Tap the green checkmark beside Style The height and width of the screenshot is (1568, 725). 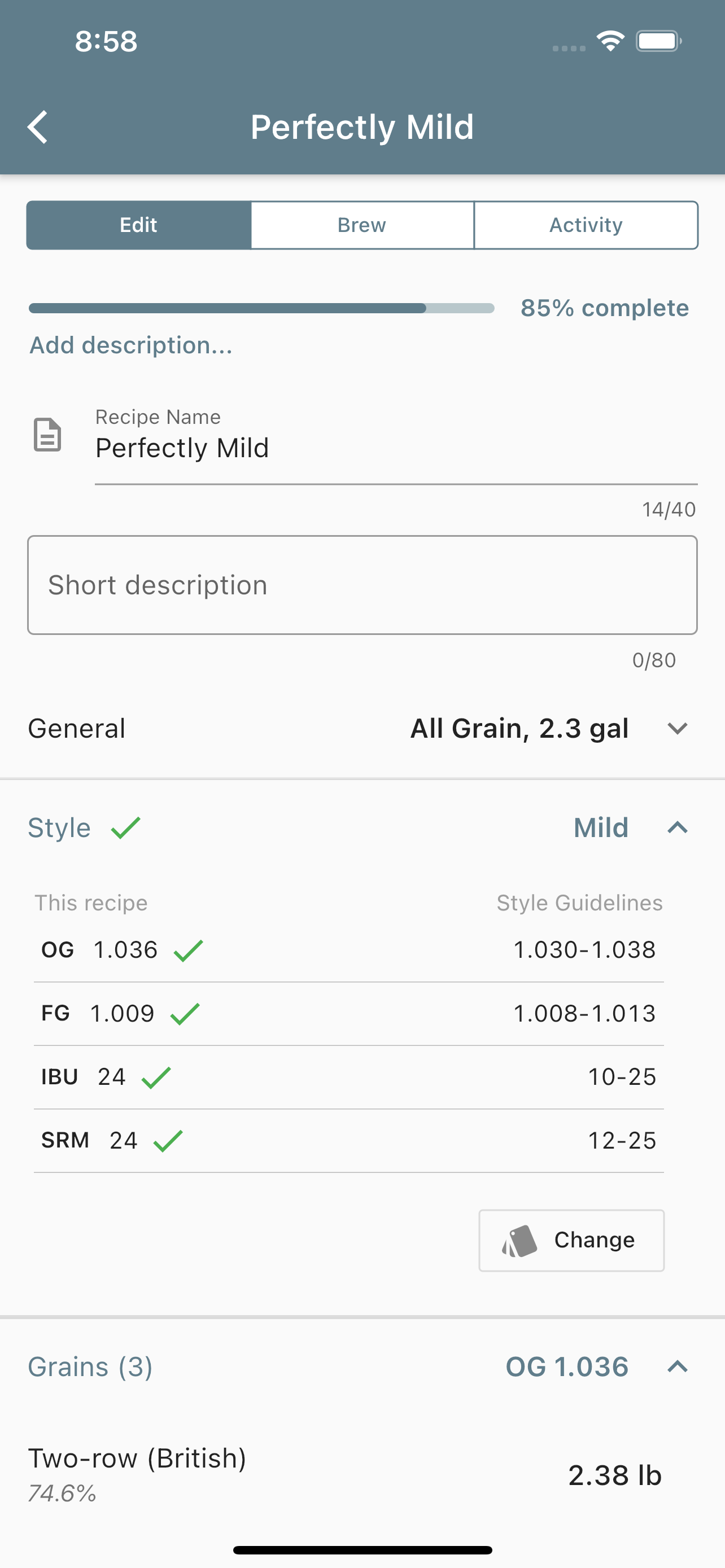126,828
